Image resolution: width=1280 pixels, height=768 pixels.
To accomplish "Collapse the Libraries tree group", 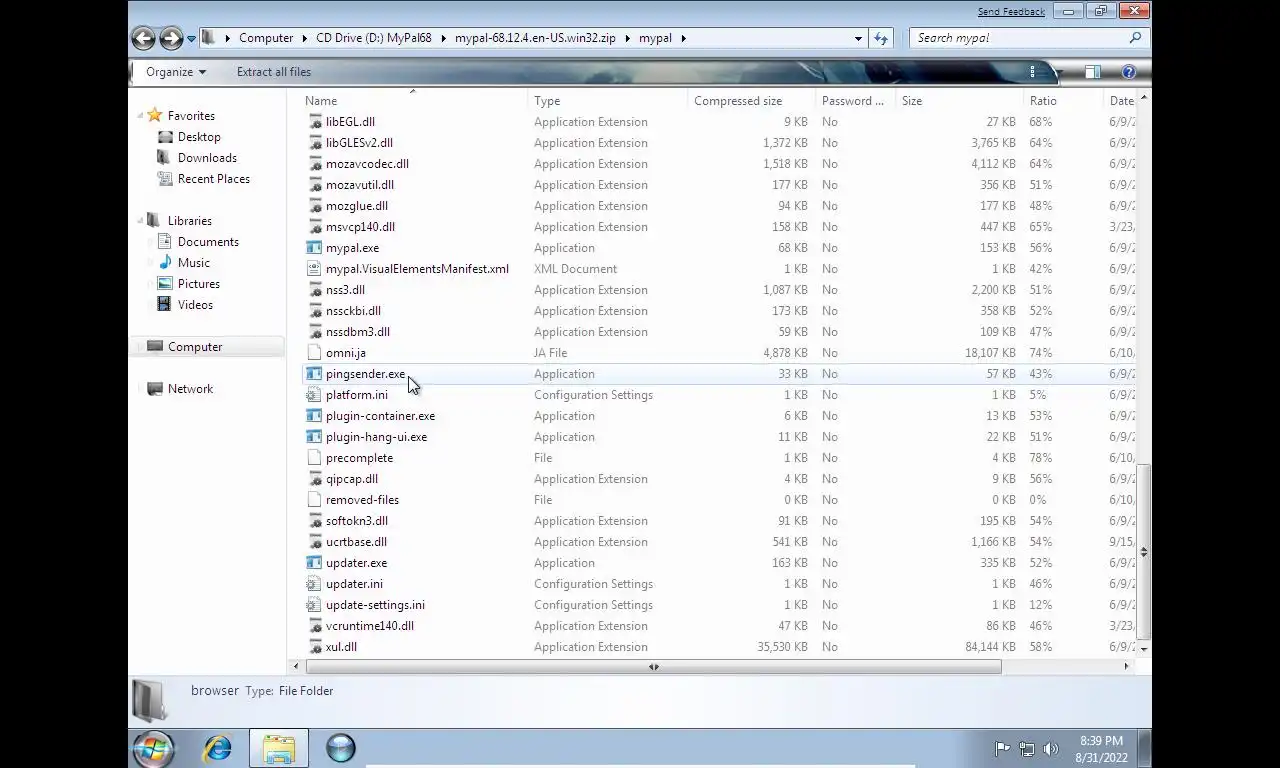I will pyautogui.click(x=140, y=220).
